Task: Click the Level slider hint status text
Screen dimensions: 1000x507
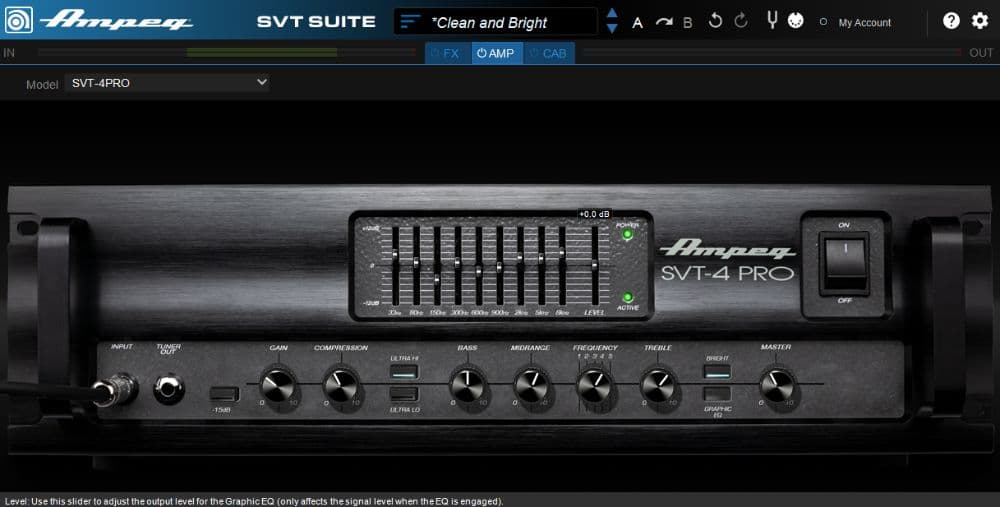Action: (254, 501)
